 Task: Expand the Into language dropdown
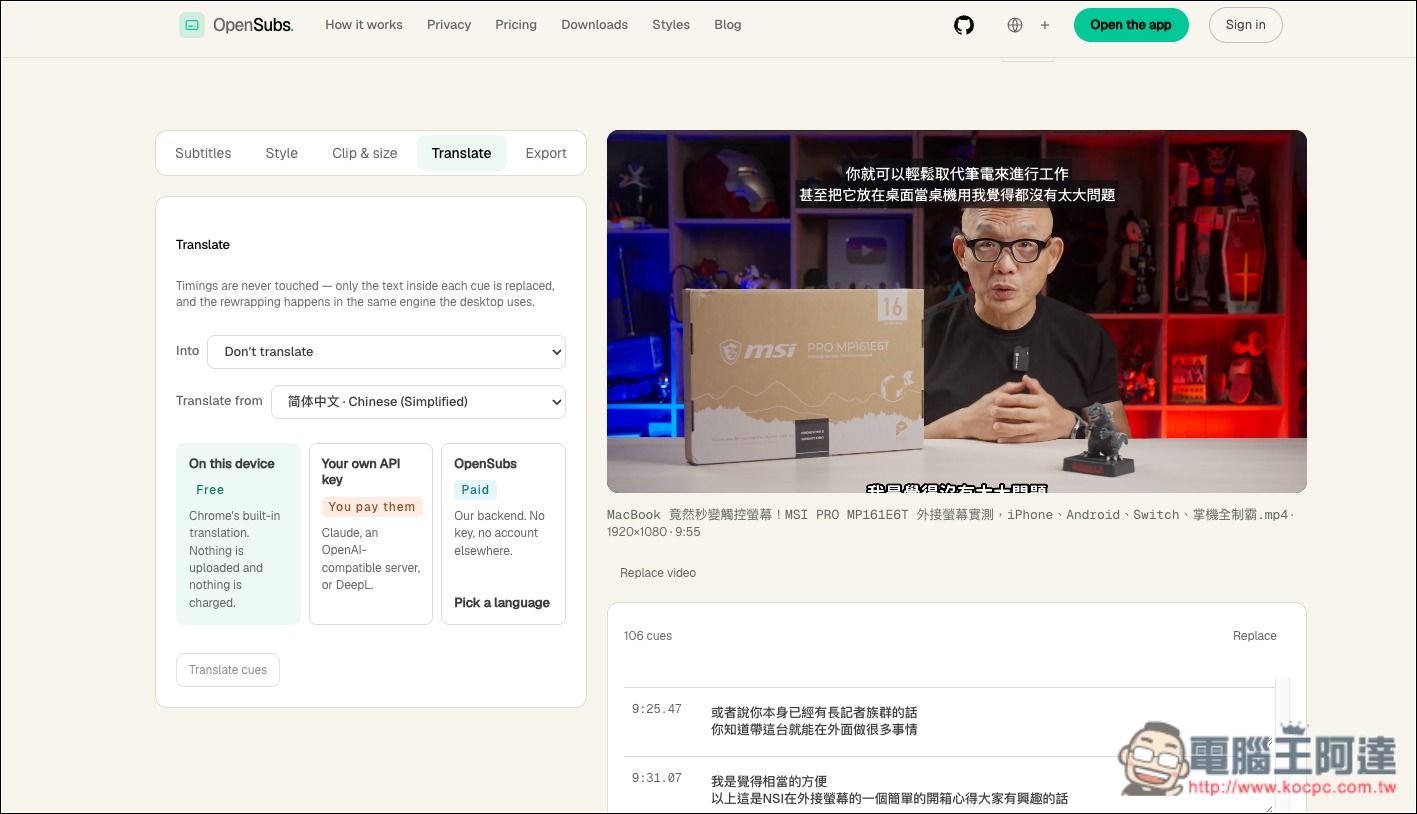point(386,352)
